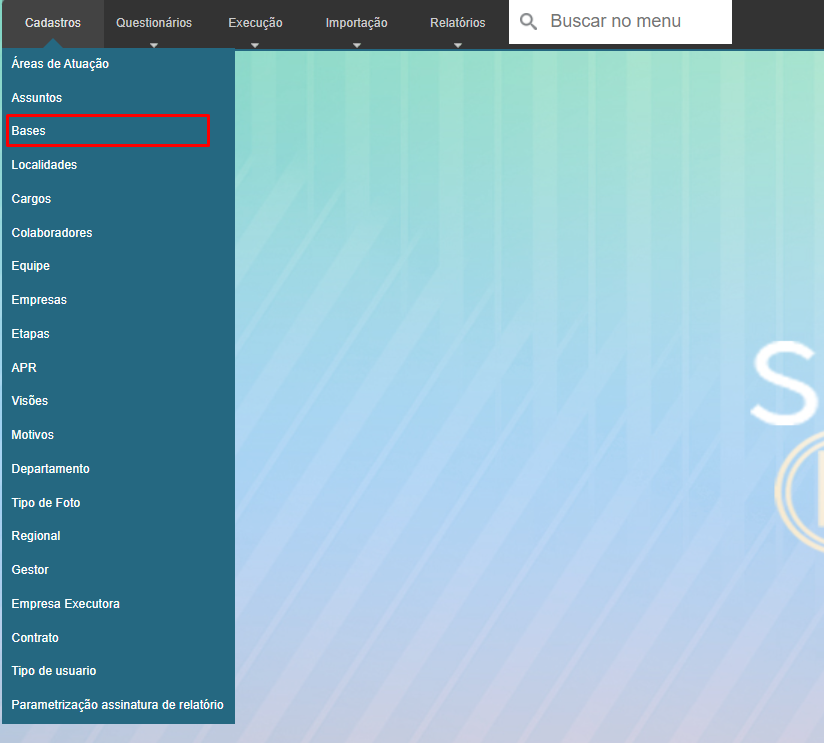Image resolution: width=824 pixels, height=743 pixels.
Task: Expand the Importação dropdown menu
Action: click(356, 23)
